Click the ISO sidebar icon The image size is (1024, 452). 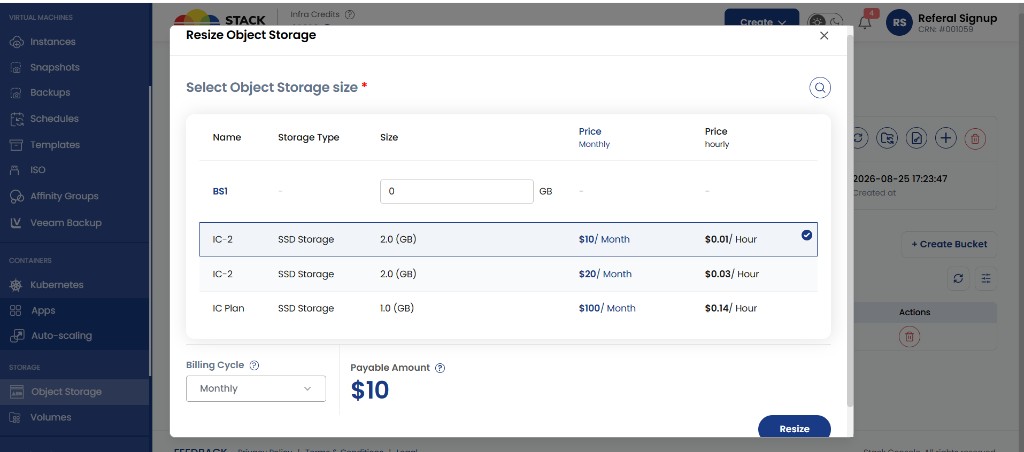[16, 170]
